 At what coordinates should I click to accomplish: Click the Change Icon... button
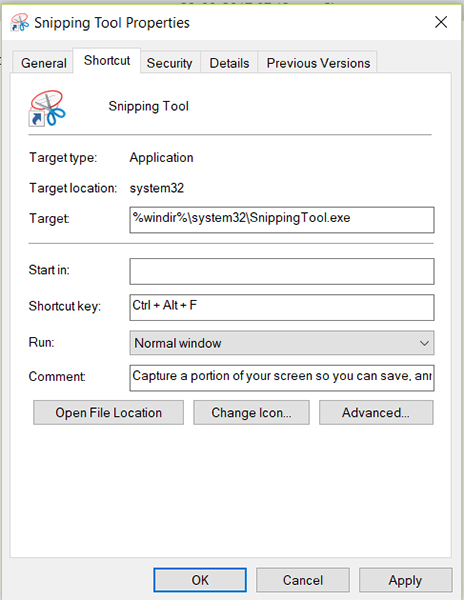click(251, 412)
